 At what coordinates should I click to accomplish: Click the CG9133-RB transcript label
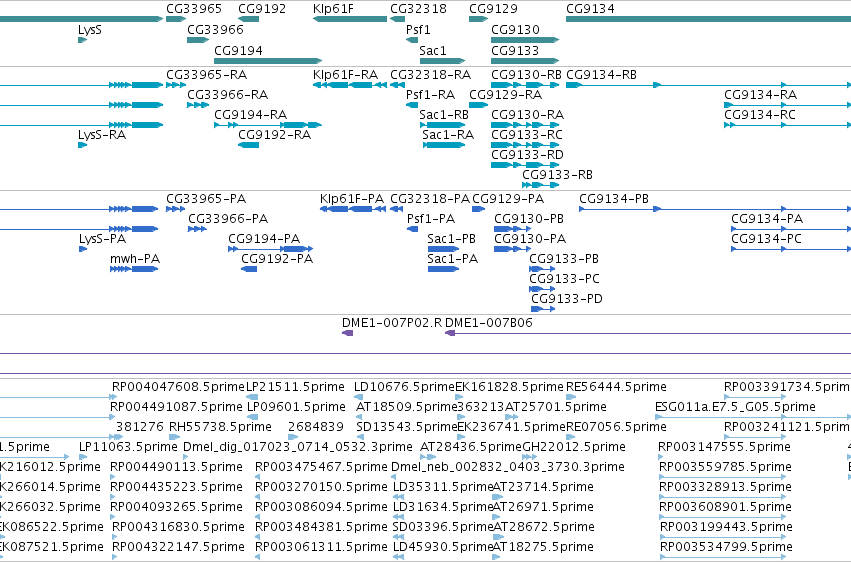[x=557, y=175]
